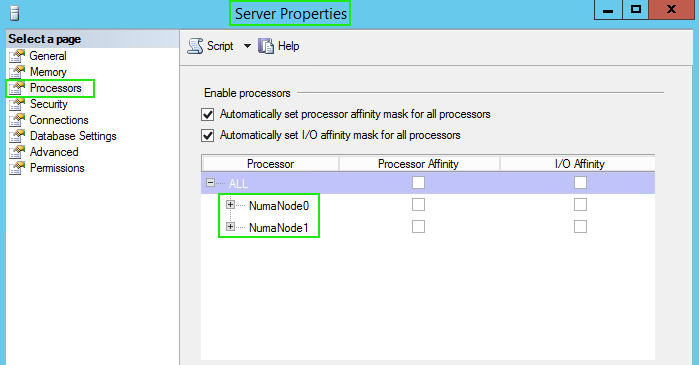Open the Database Settings page
The height and width of the screenshot is (365, 699).
pos(73,136)
